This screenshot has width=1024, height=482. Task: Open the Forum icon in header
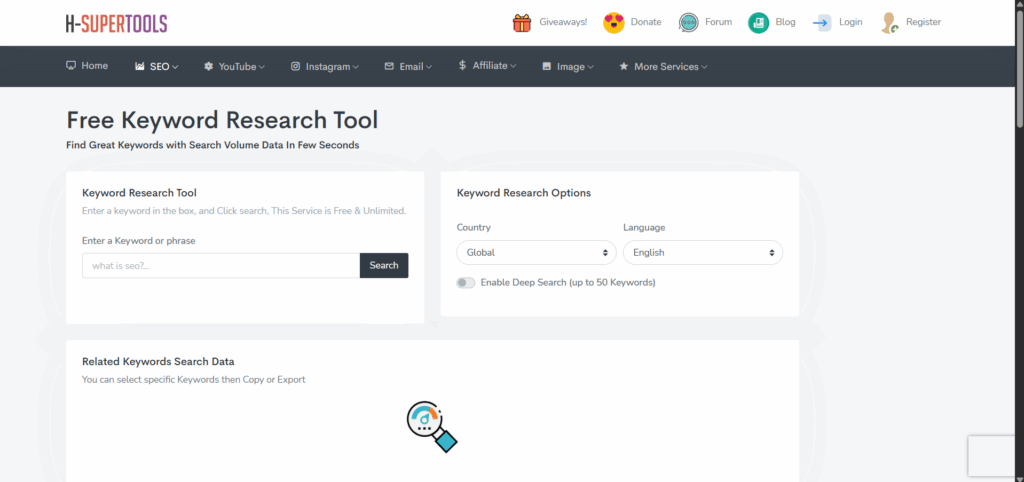tap(688, 22)
